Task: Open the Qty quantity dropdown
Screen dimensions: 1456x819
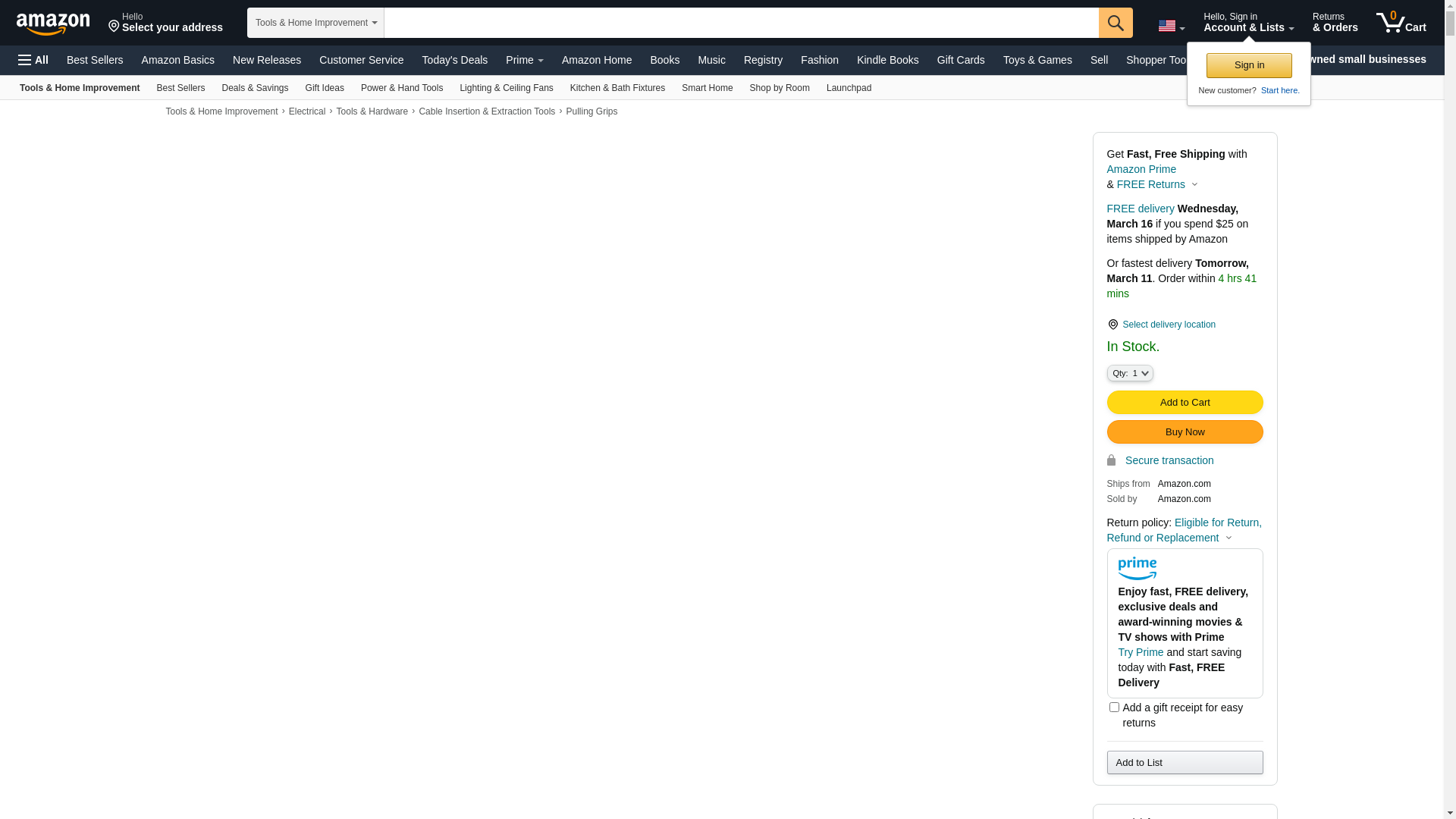Action: pyautogui.click(x=1129, y=373)
